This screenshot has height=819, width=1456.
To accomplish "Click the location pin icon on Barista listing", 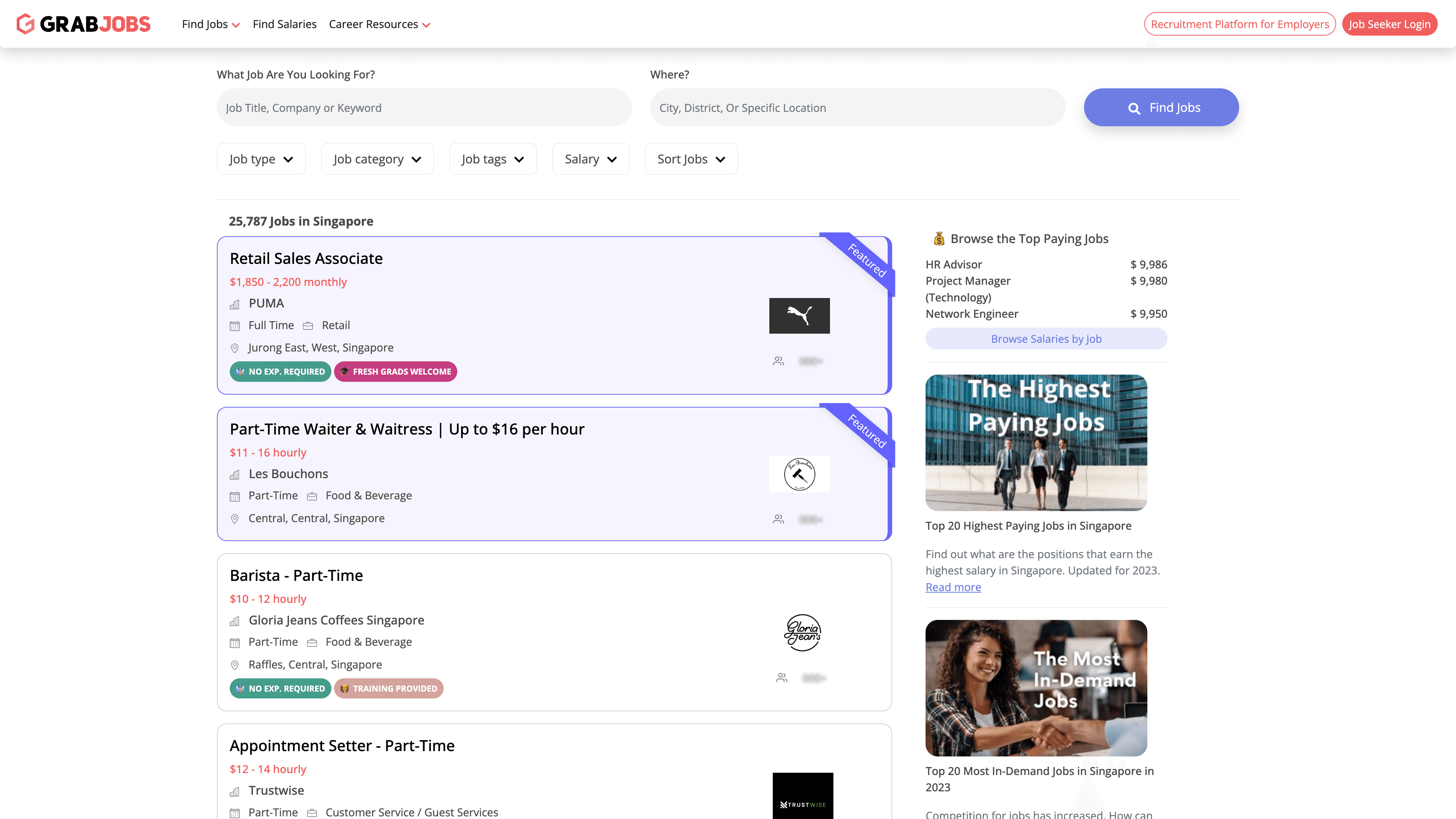I will click(235, 665).
